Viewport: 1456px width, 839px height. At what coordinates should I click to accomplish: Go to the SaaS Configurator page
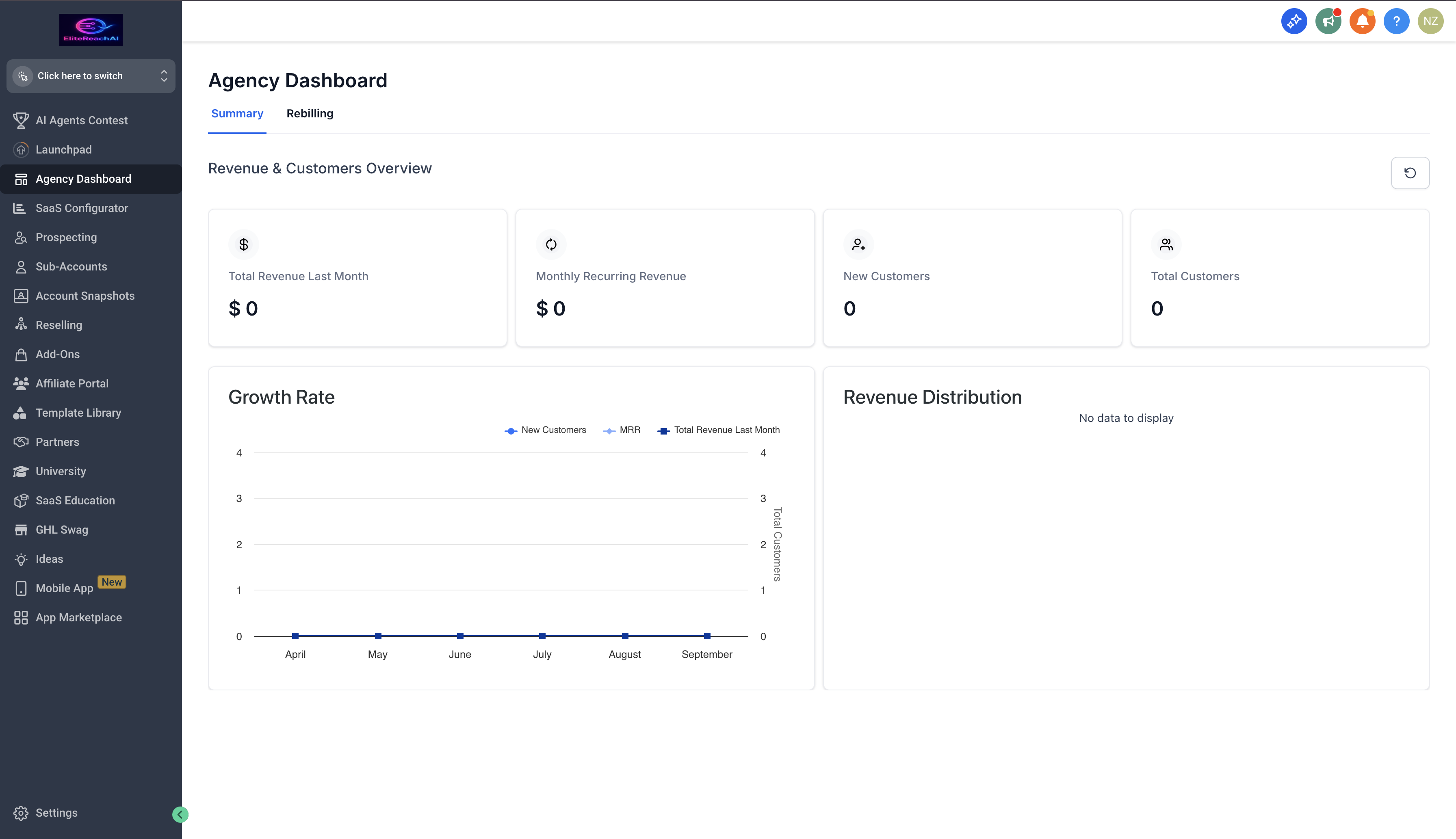81,208
